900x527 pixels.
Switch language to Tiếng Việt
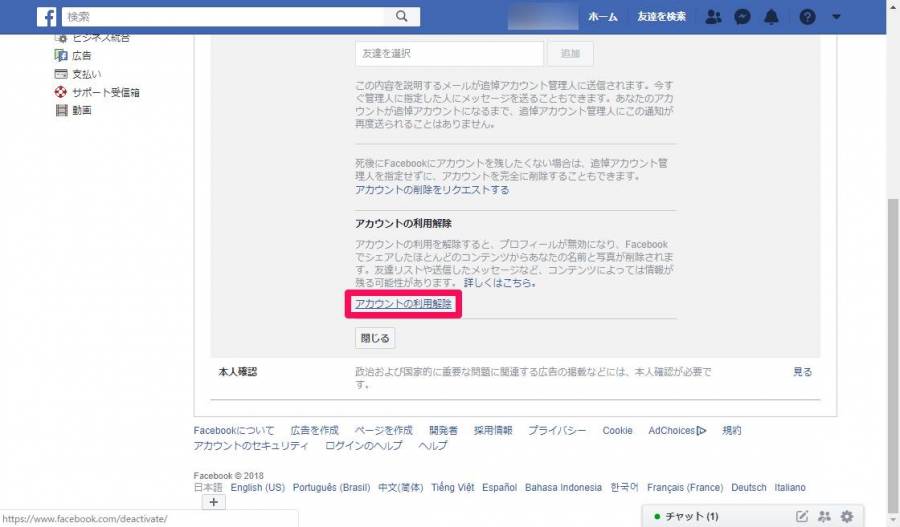pyautogui.click(x=452, y=487)
